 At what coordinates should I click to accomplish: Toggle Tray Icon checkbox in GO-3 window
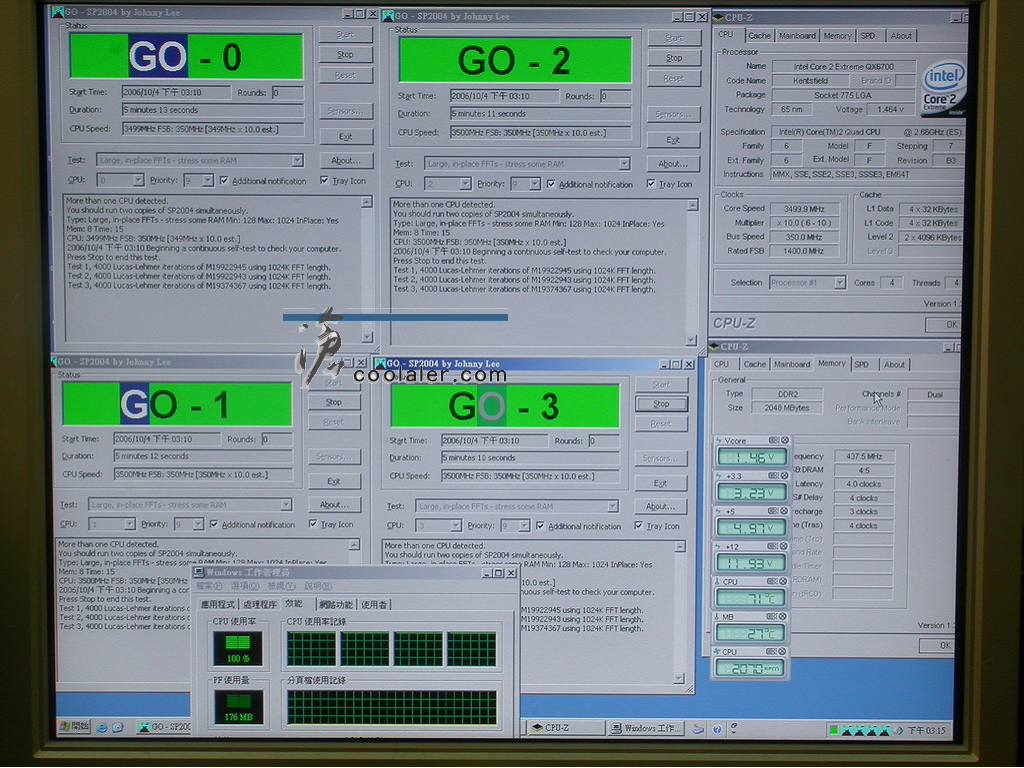[638, 526]
